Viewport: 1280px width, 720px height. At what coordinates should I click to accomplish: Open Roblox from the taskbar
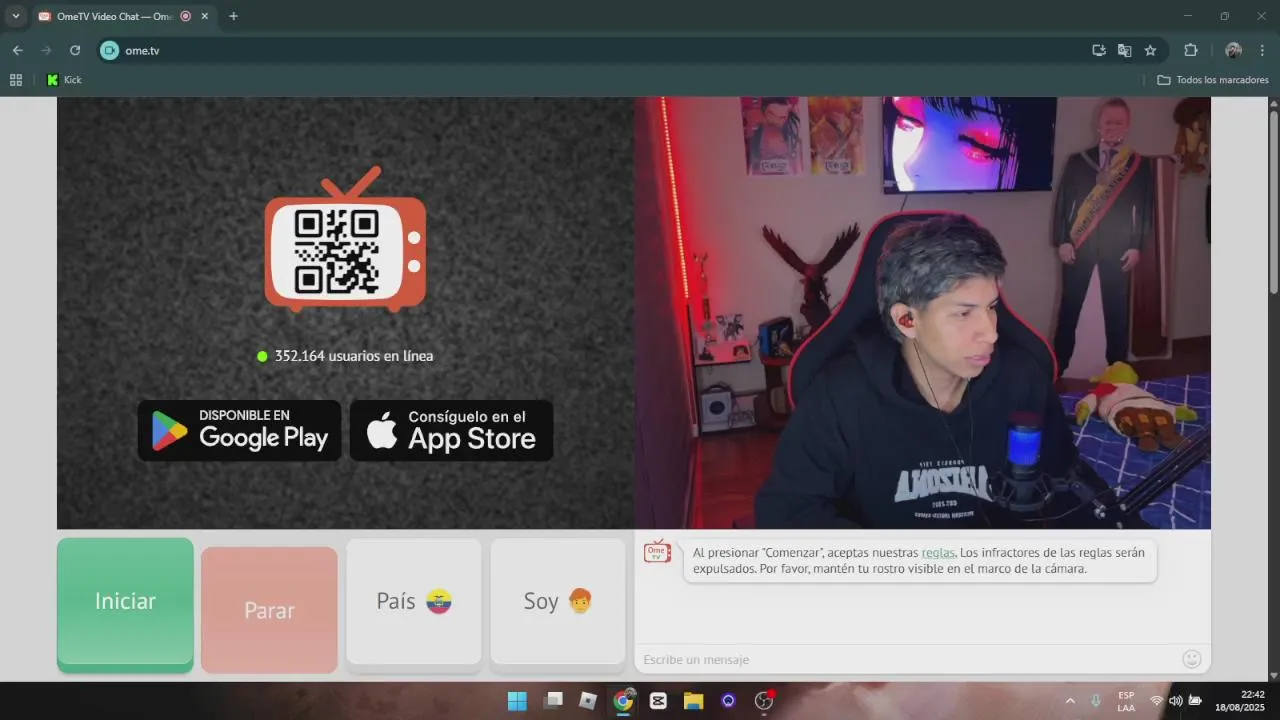coord(588,701)
